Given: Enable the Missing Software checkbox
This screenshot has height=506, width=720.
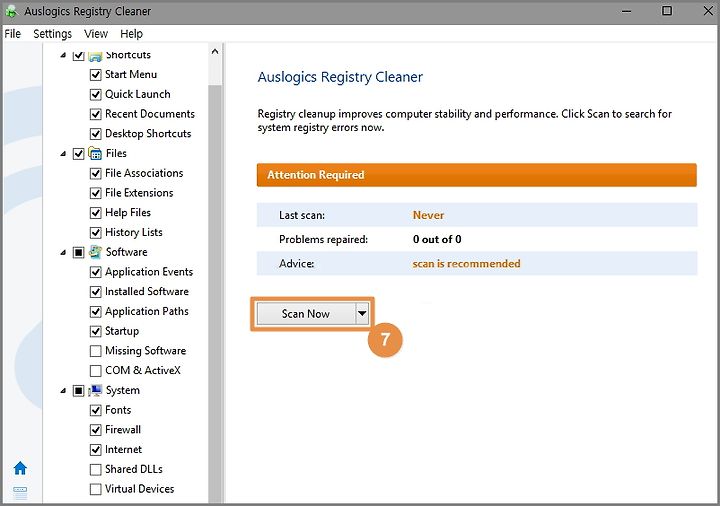Looking at the screenshot, I should coord(96,351).
